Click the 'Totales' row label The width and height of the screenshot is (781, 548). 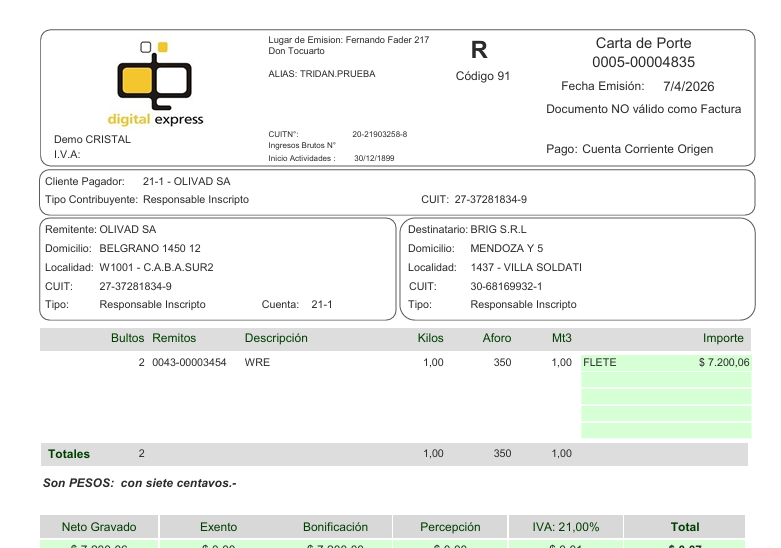[69, 454]
